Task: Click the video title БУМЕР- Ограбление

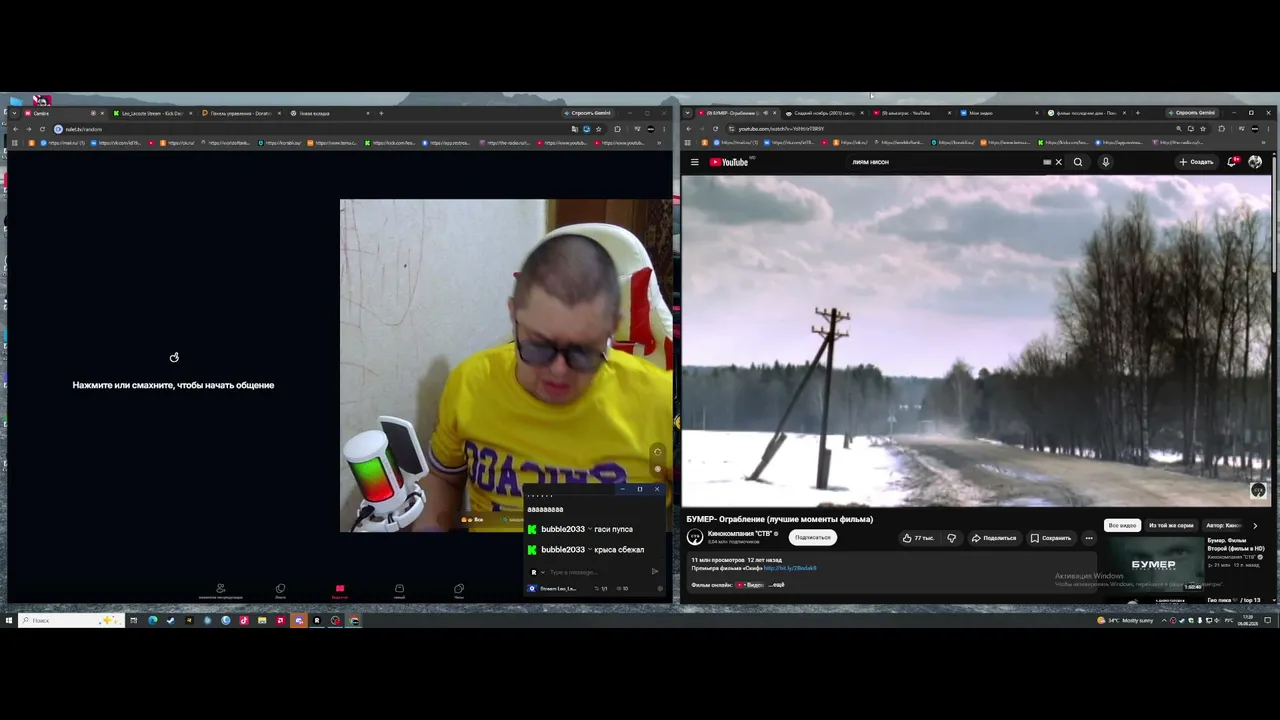Action: tap(780, 519)
